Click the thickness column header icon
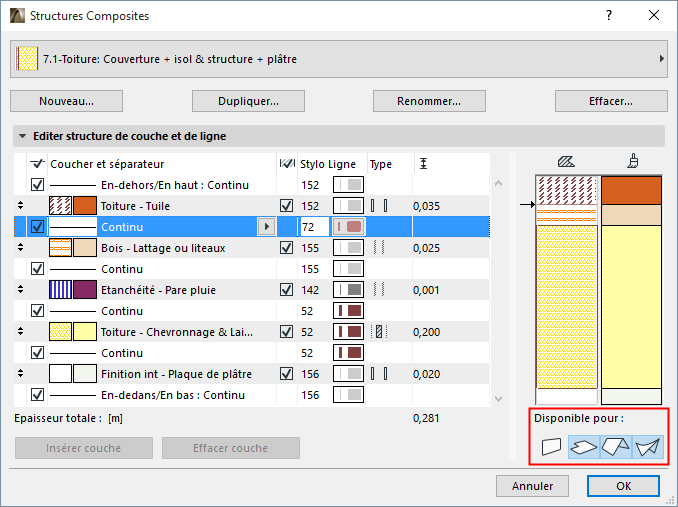Screen dimensions: 678x507 click(424, 164)
